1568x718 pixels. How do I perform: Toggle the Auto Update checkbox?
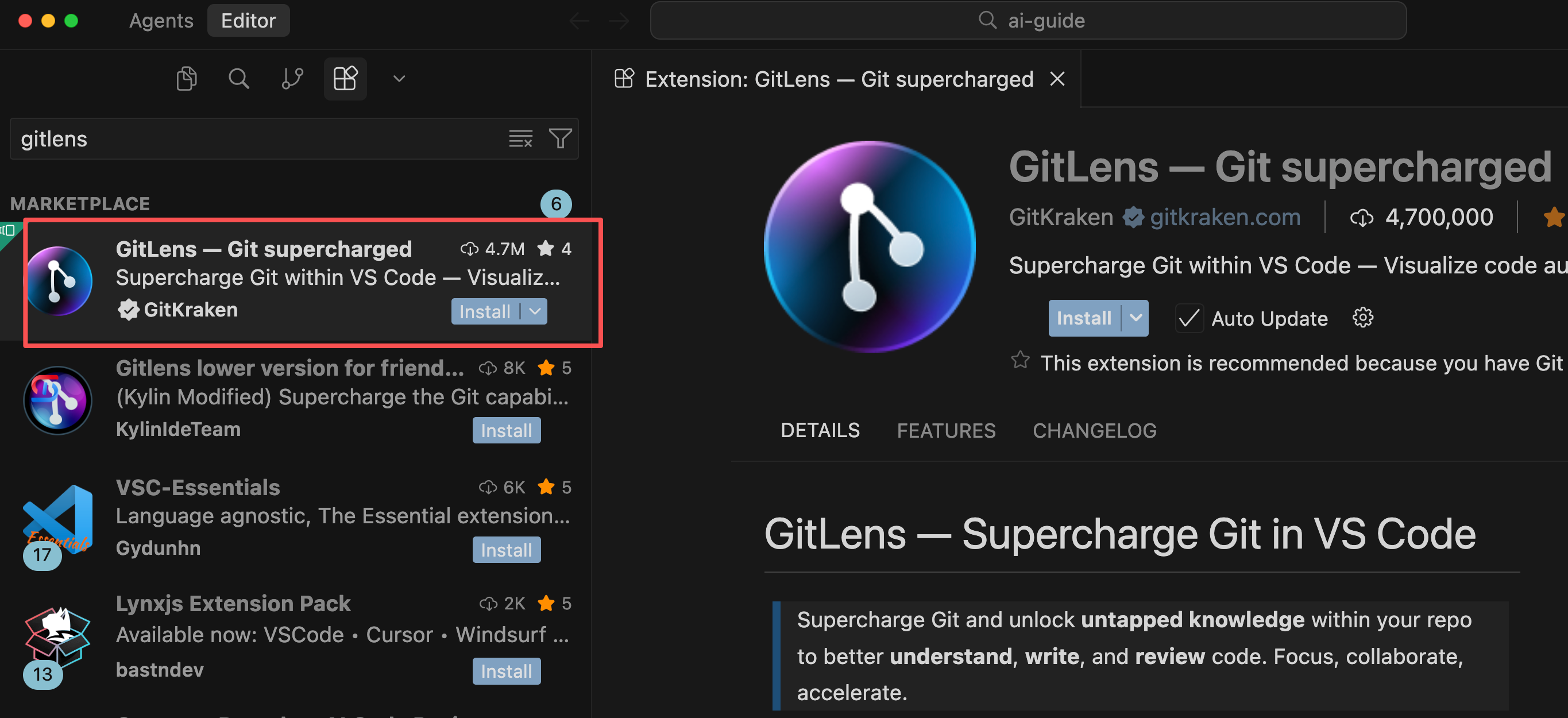tap(1189, 318)
